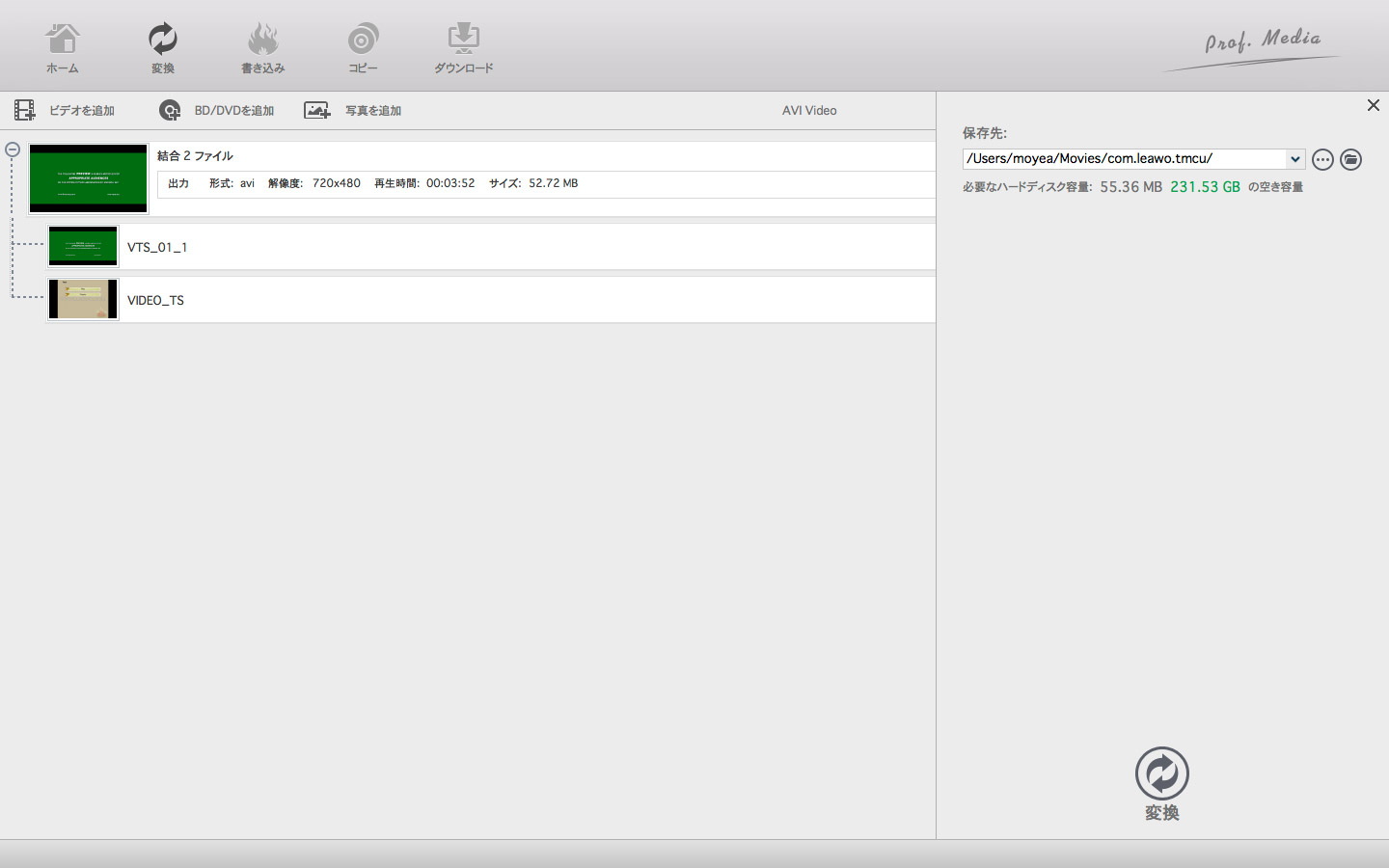Image resolution: width=1389 pixels, height=868 pixels.
Task: Select the VTS_01_1 file entry
Action: (157, 248)
